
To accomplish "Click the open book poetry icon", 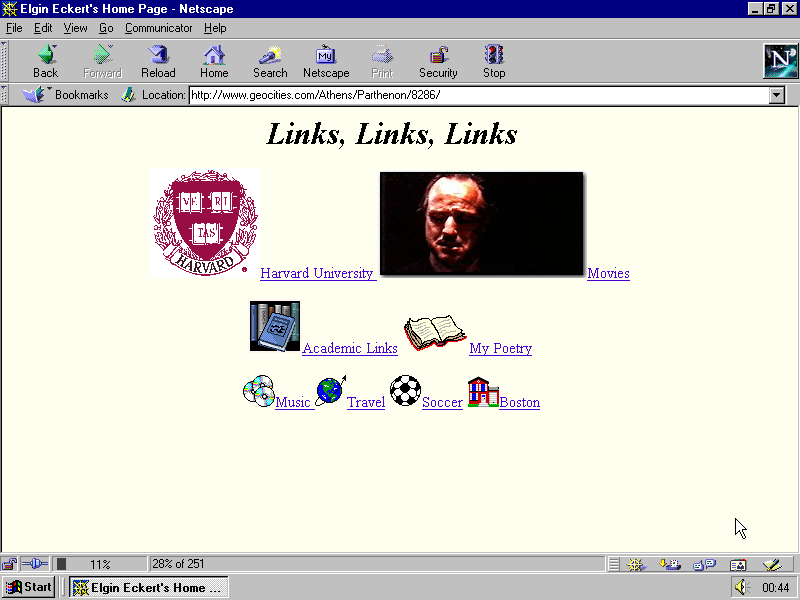I will 434,332.
